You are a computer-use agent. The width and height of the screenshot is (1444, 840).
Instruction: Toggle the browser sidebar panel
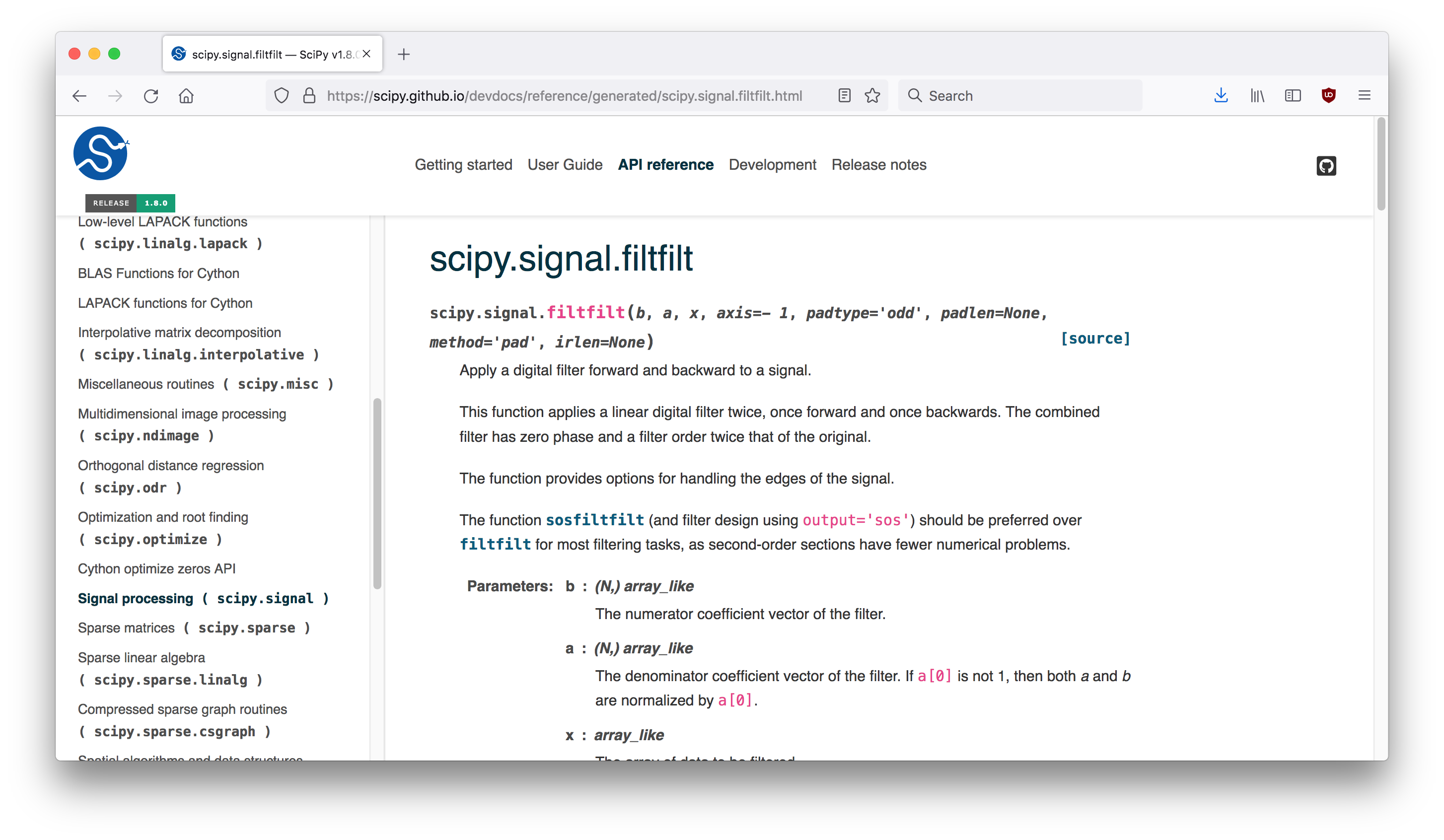click(1293, 95)
